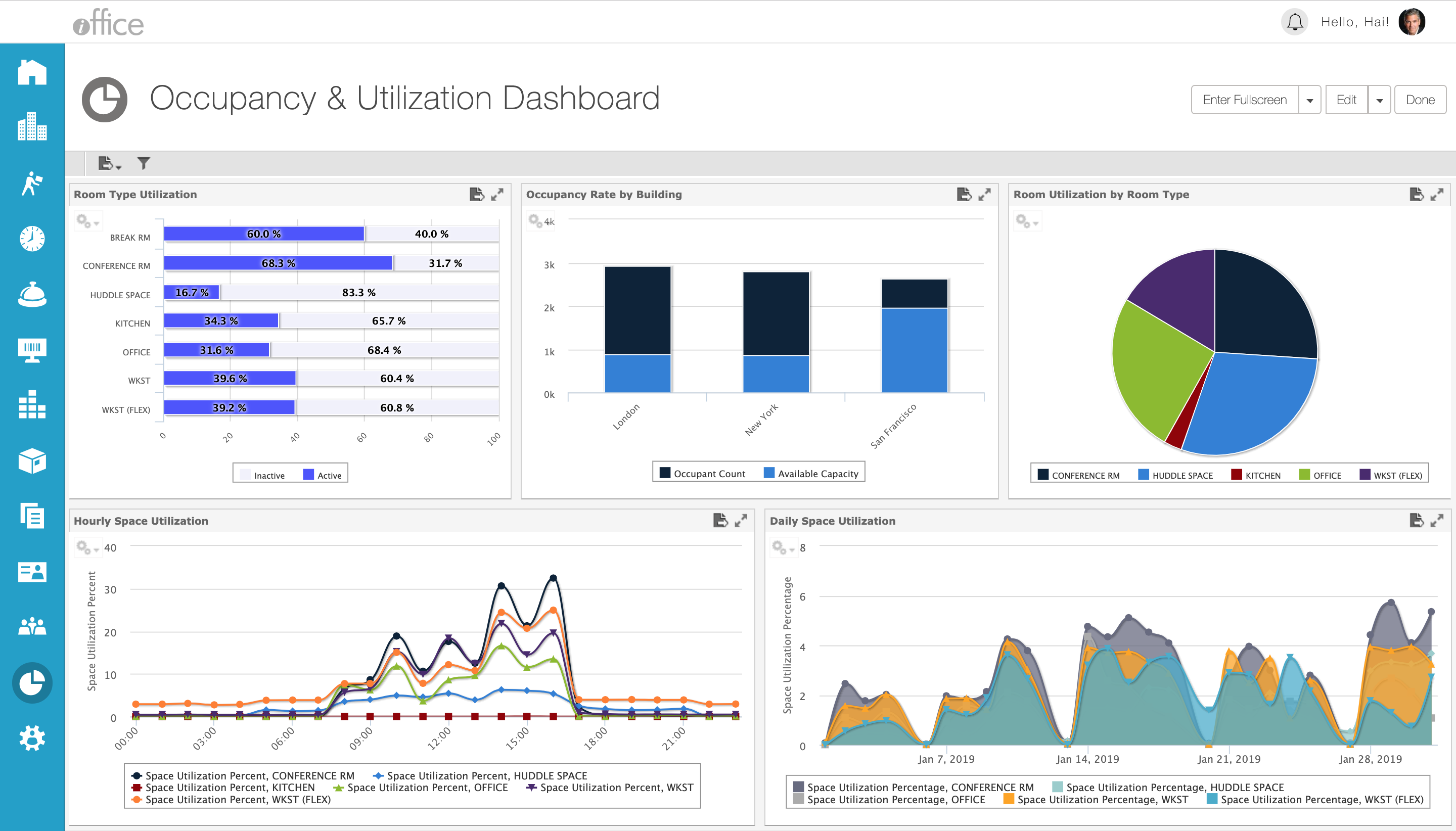Open the clock sidebar menu item

pos(32,239)
